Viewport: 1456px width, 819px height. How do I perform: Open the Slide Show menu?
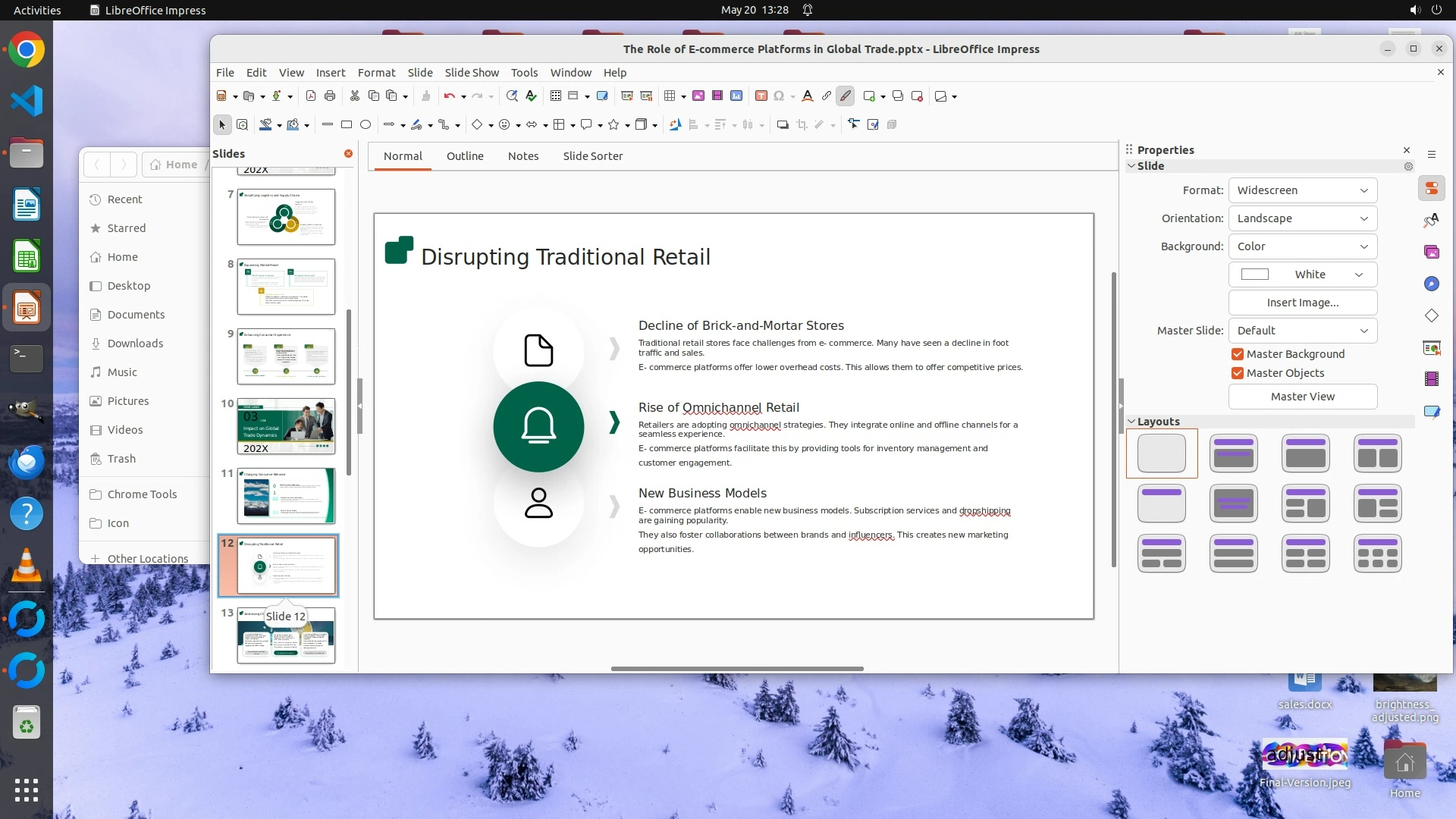[471, 73]
